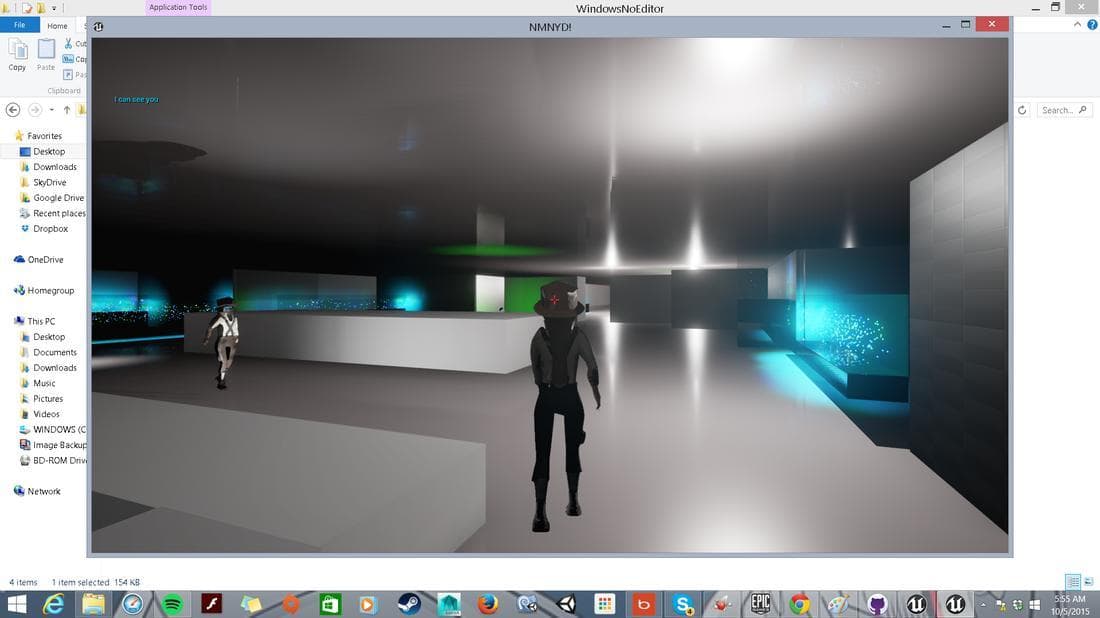Open Documents under This PC

48,352
